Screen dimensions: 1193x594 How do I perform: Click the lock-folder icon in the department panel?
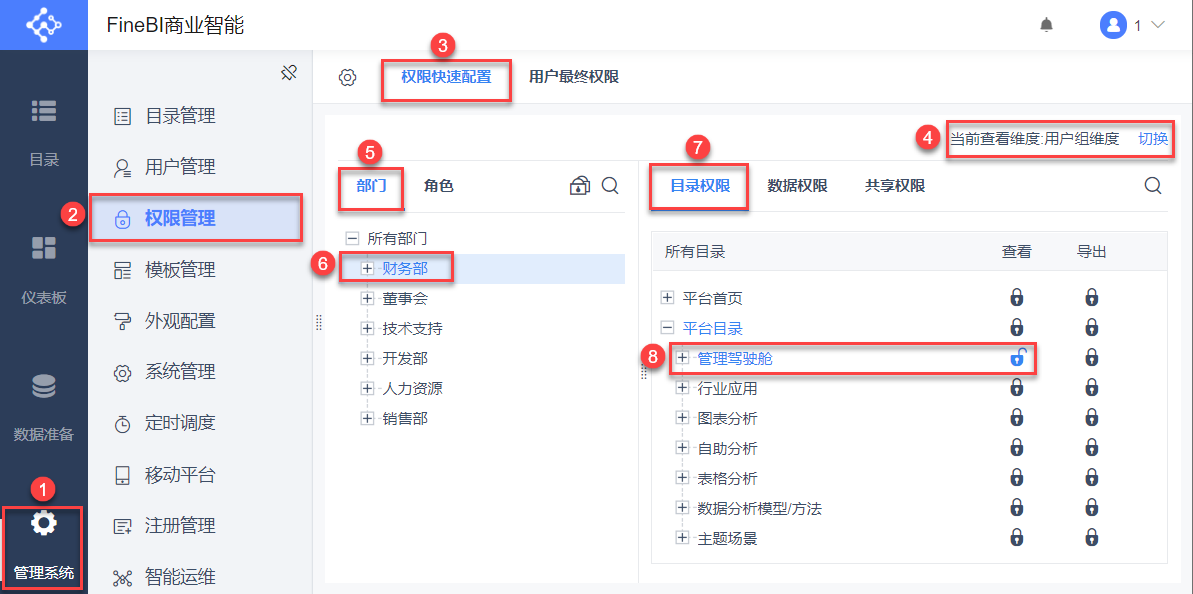click(x=580, y=186)
